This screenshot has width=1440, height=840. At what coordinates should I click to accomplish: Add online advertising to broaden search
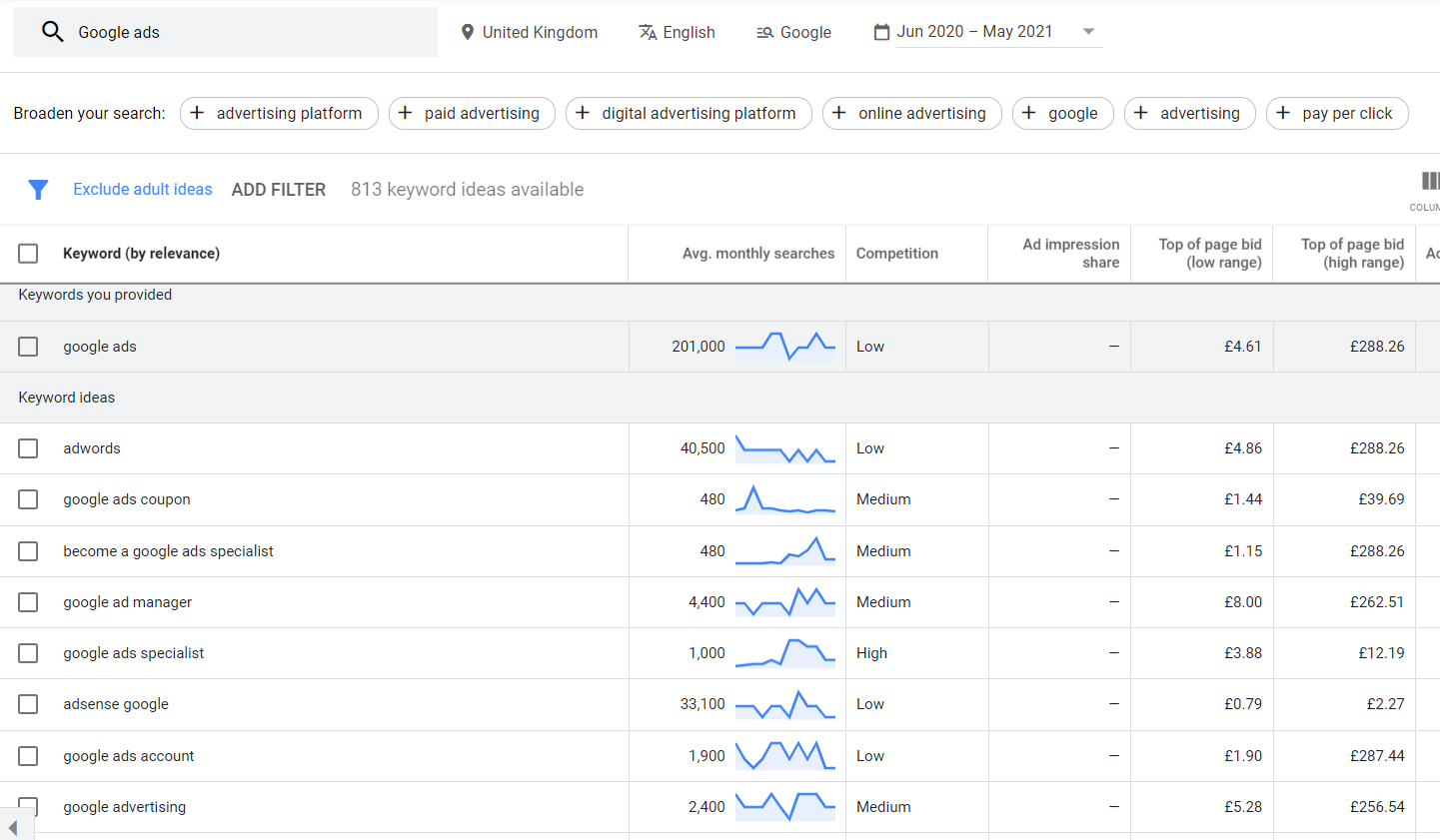point(912,113)
